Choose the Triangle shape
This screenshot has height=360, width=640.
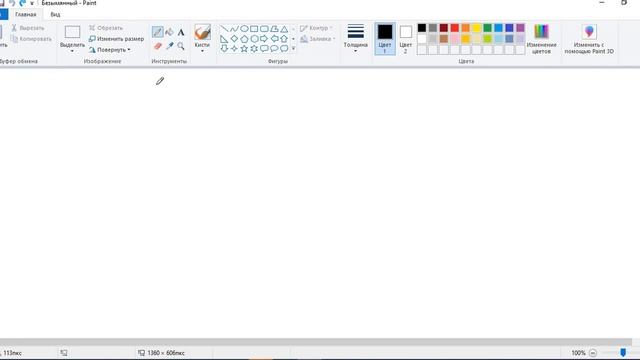pos(284,29)
